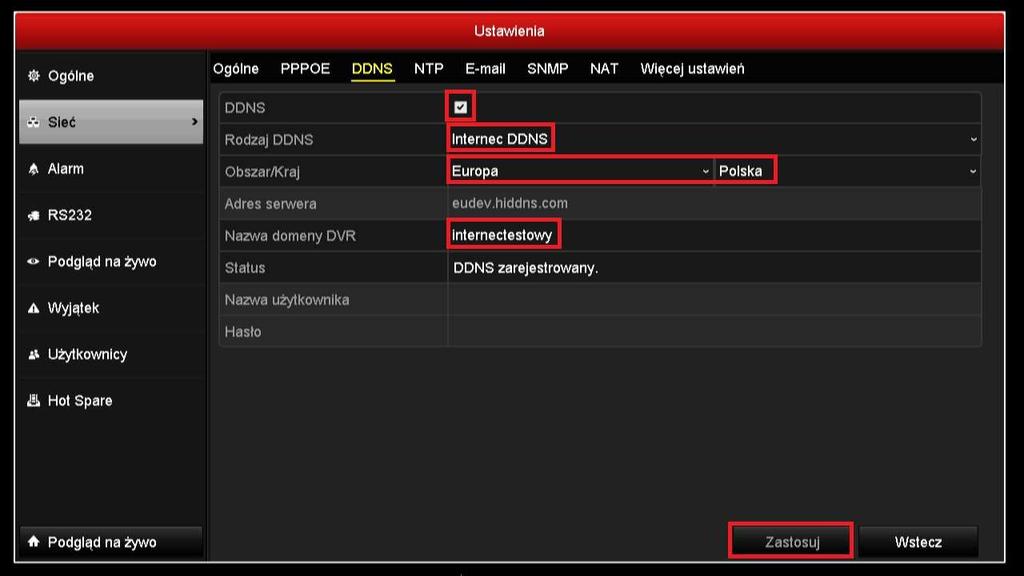Open the NAT tab

604,69
